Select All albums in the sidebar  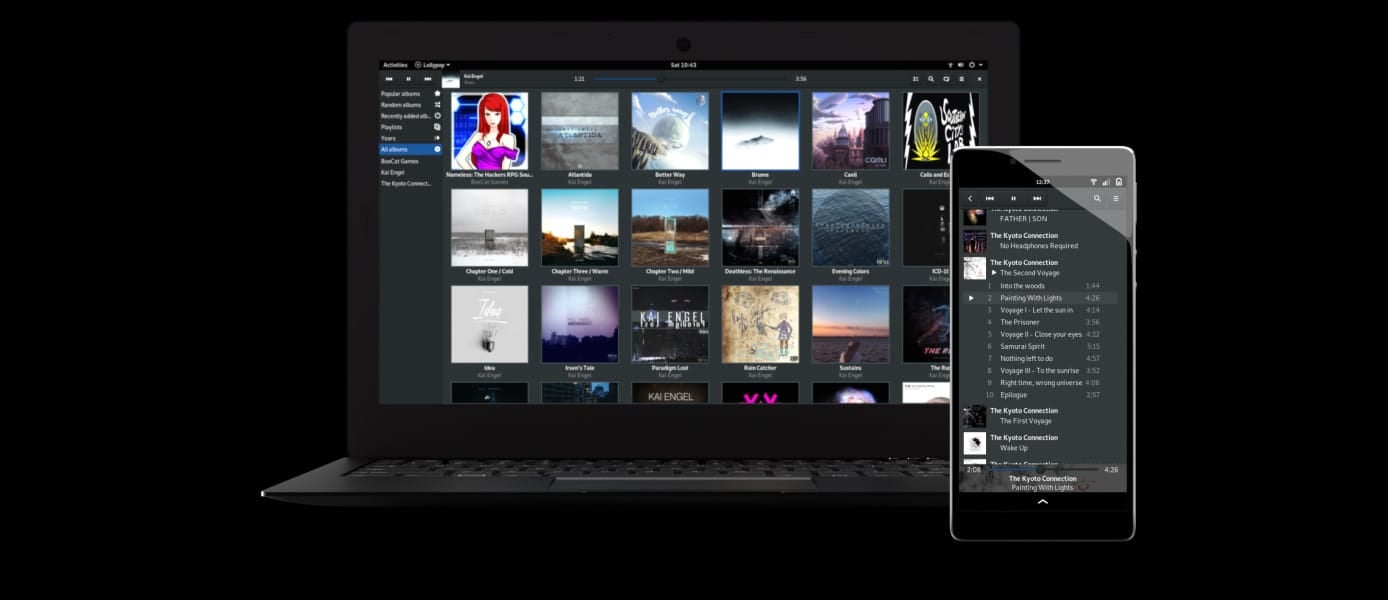(x=400, y=149)
